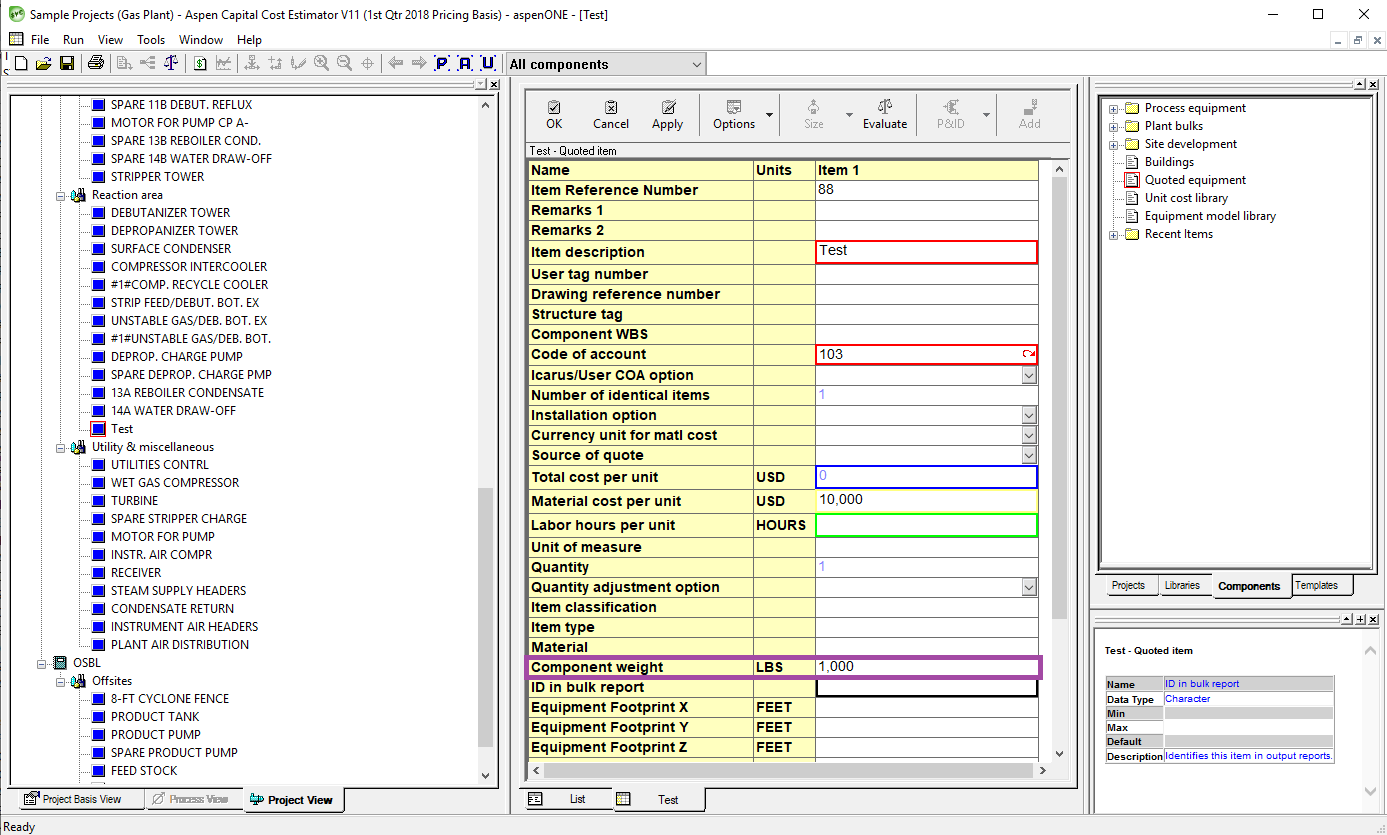Screen dimensions: 1387x835
Task: Open the All components dropdown
Action: 696,65
